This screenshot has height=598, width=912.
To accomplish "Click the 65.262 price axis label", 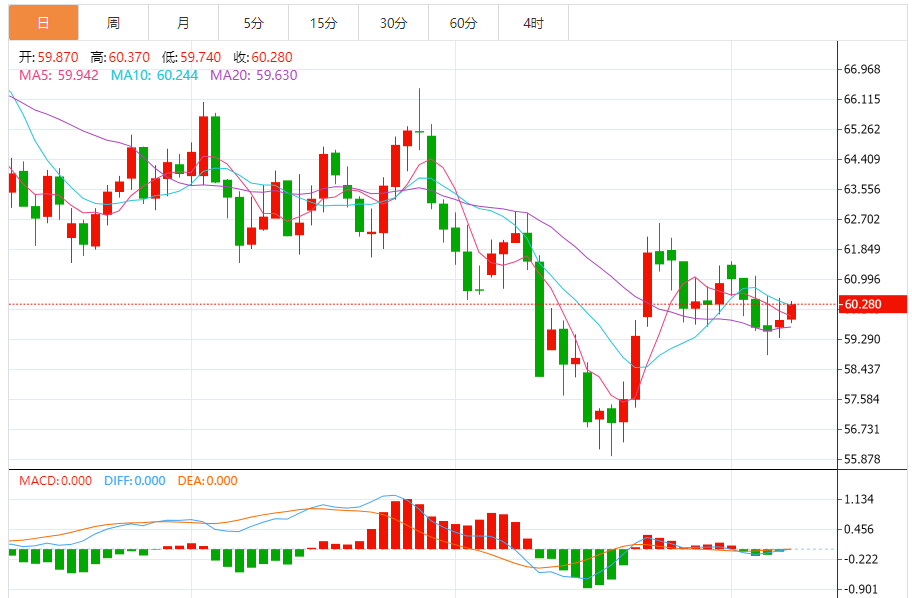I will (x=862, y=129).
